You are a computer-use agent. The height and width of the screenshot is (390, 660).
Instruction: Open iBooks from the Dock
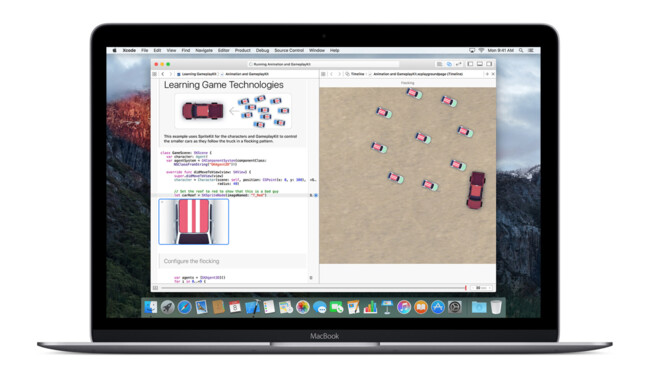click(420, 308)
